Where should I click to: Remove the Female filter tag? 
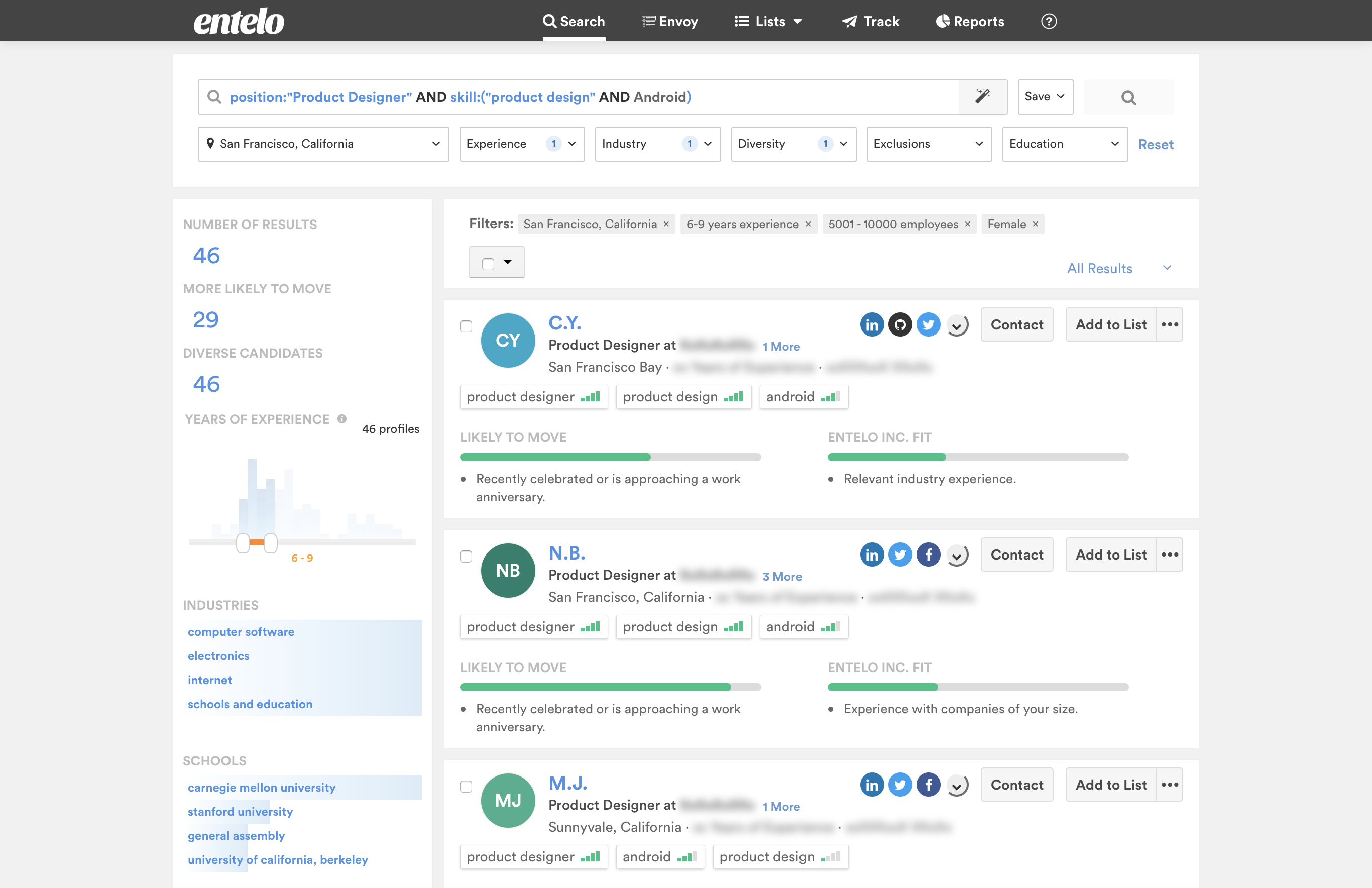pyautogui.click(x=1036, y=224)
